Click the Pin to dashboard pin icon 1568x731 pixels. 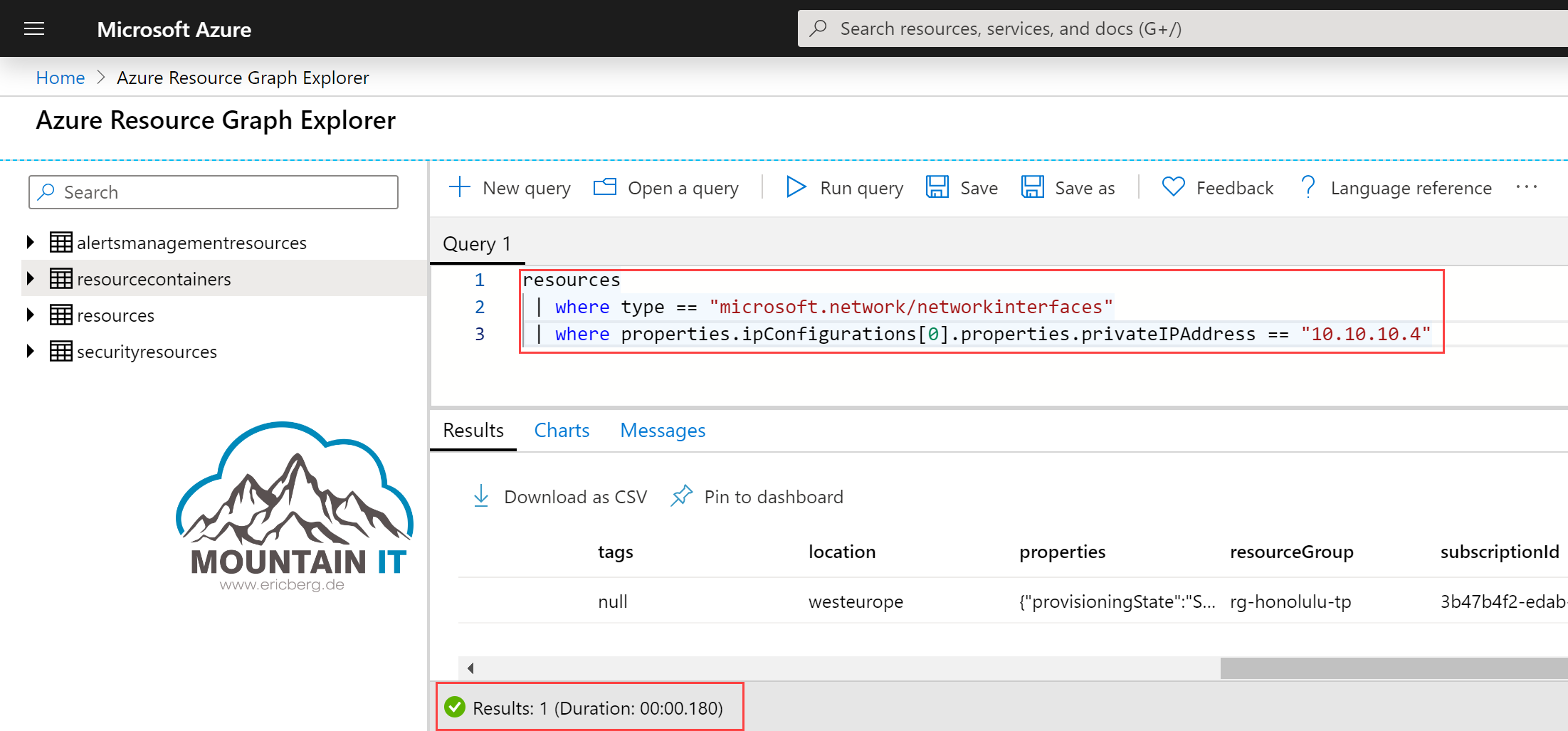(x=682, y=496)
